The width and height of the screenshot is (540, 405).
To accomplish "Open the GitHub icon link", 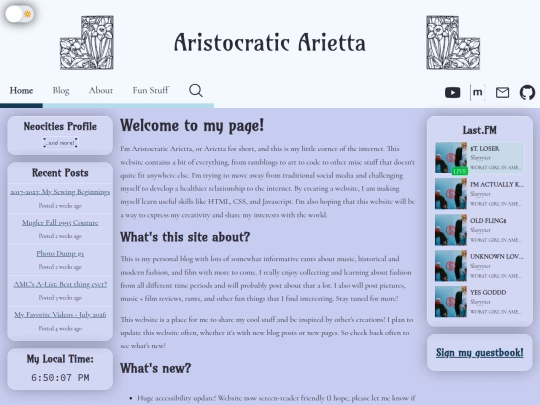I will point(527,92).
